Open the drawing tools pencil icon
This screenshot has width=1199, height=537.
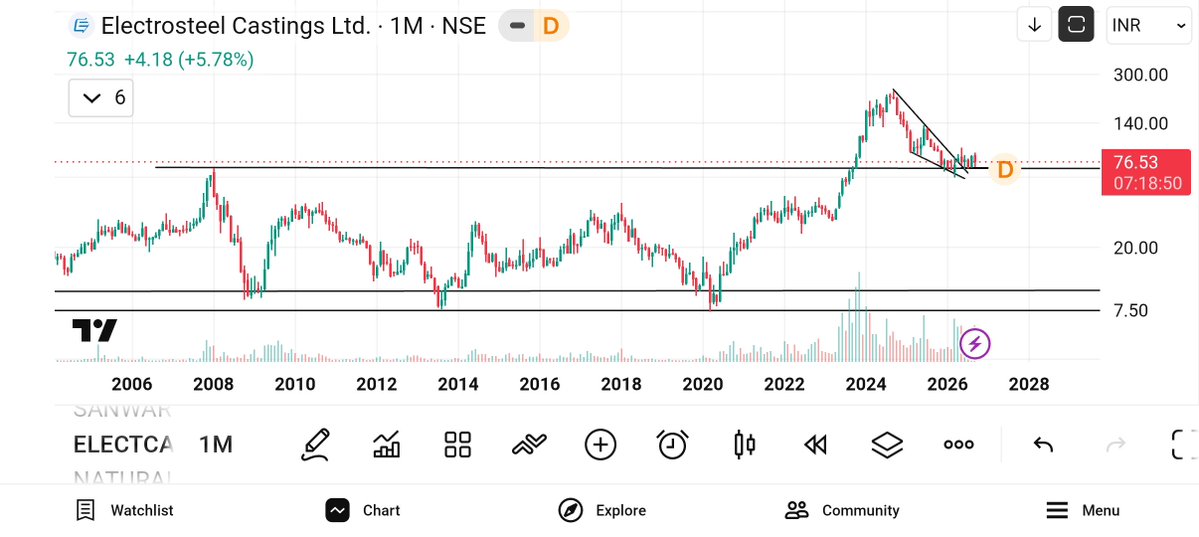316,444
